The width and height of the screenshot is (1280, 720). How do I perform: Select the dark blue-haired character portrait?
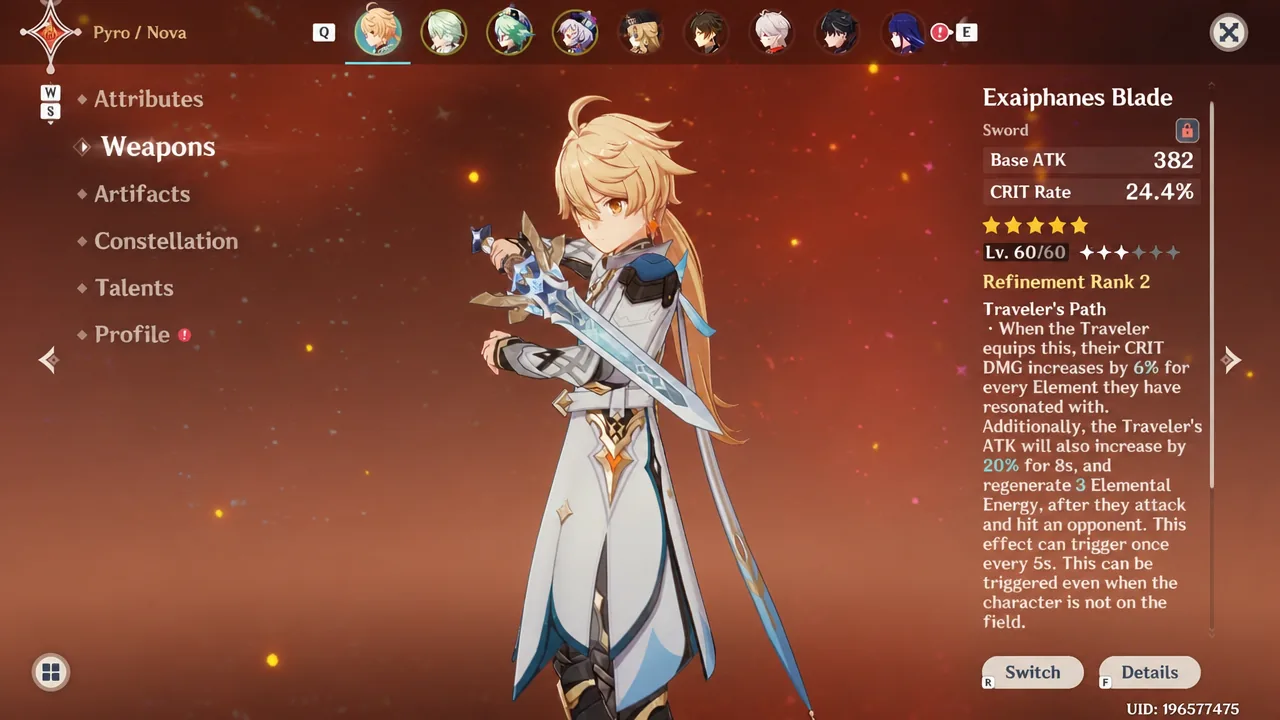click(x=904, y=32)
